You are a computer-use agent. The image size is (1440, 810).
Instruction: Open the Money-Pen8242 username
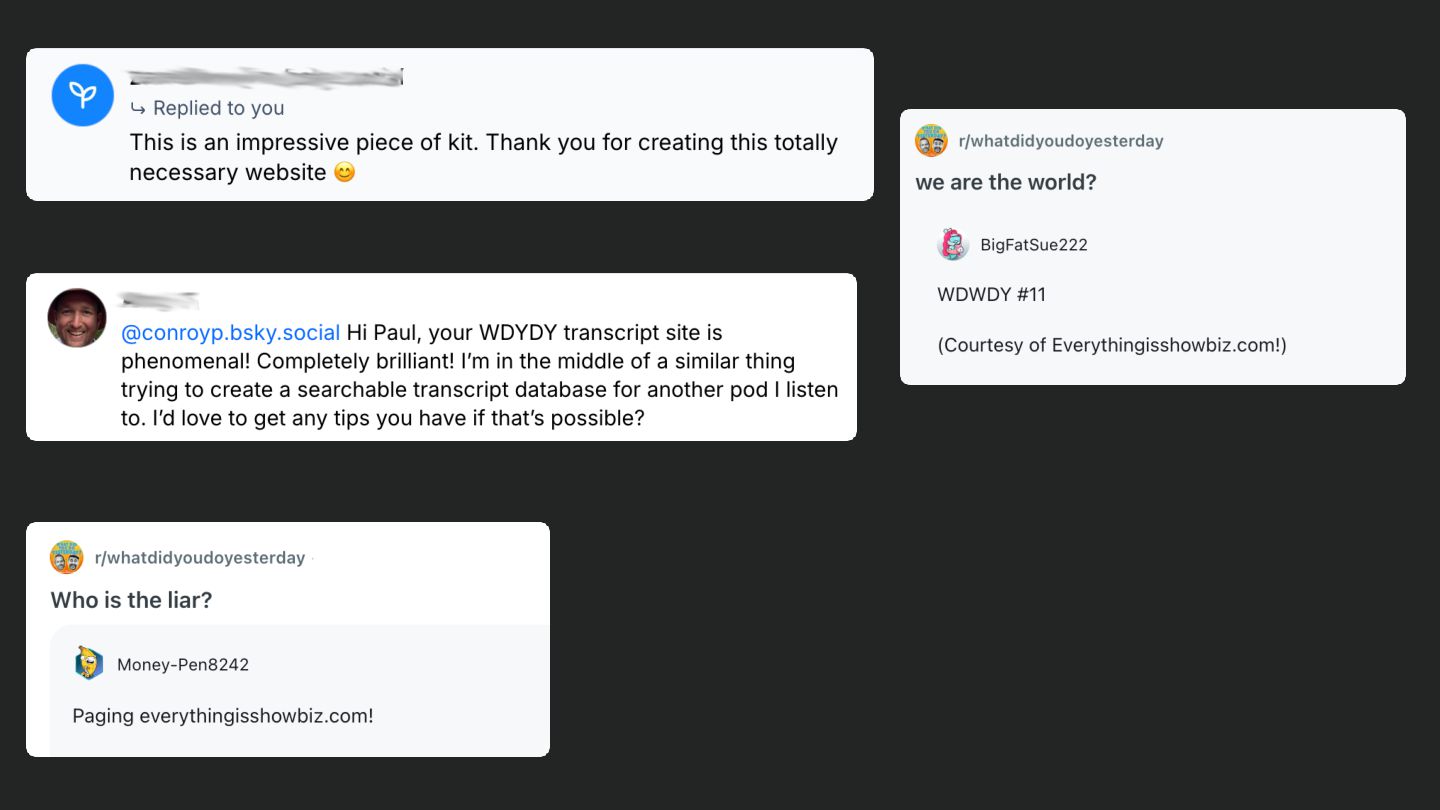pos(183,665)
